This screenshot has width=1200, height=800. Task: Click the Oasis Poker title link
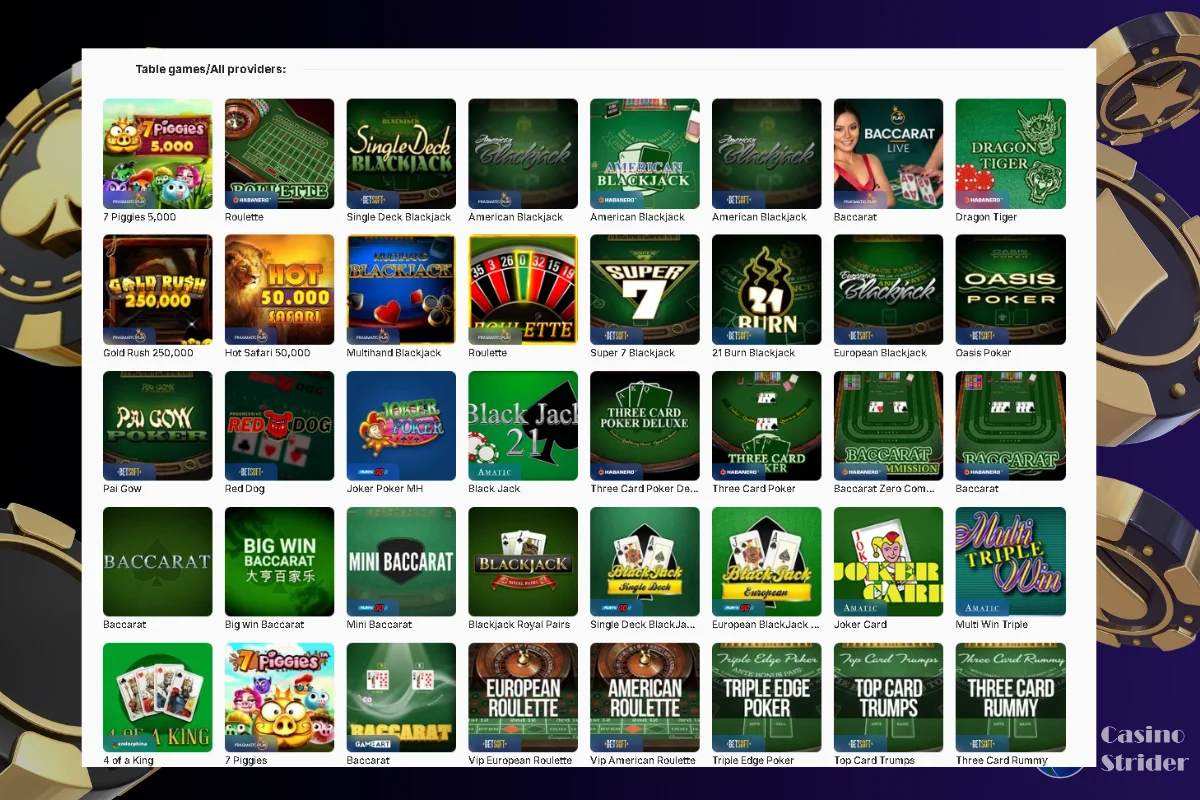983,353
